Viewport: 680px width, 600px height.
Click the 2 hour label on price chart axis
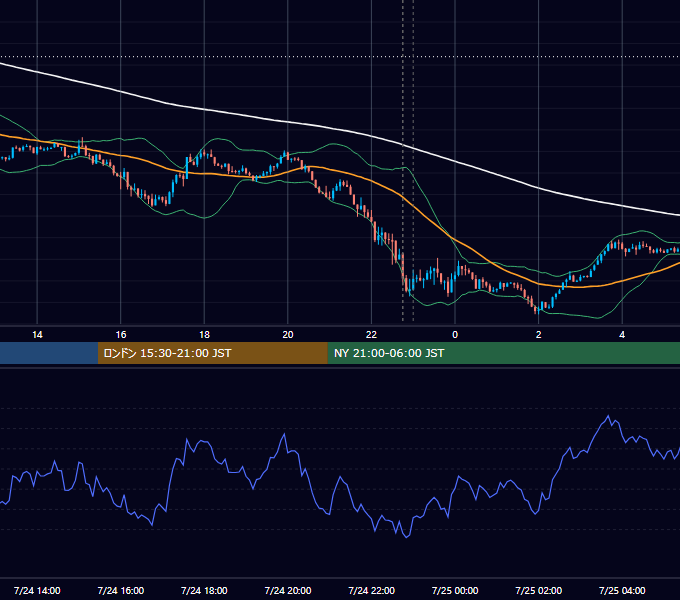pos(539,335)
